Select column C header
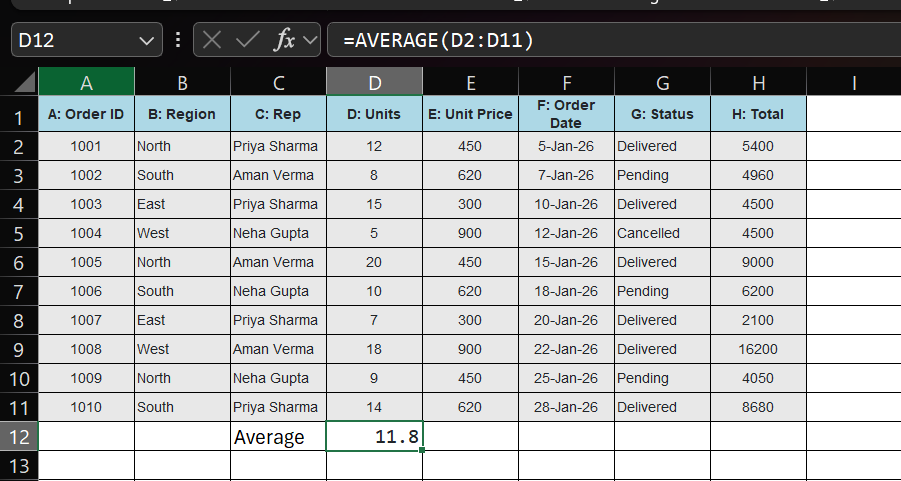This screenshot has width=901, height=481. (x=278, y=83)
